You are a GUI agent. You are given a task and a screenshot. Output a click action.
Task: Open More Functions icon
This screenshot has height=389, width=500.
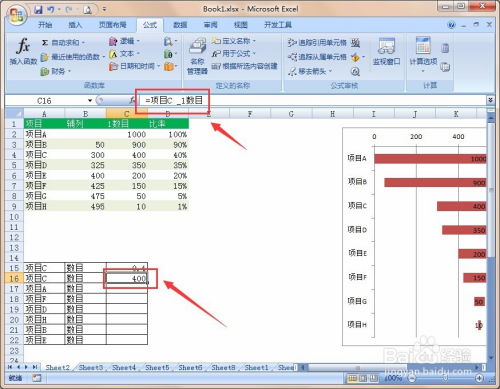[170, 66]
